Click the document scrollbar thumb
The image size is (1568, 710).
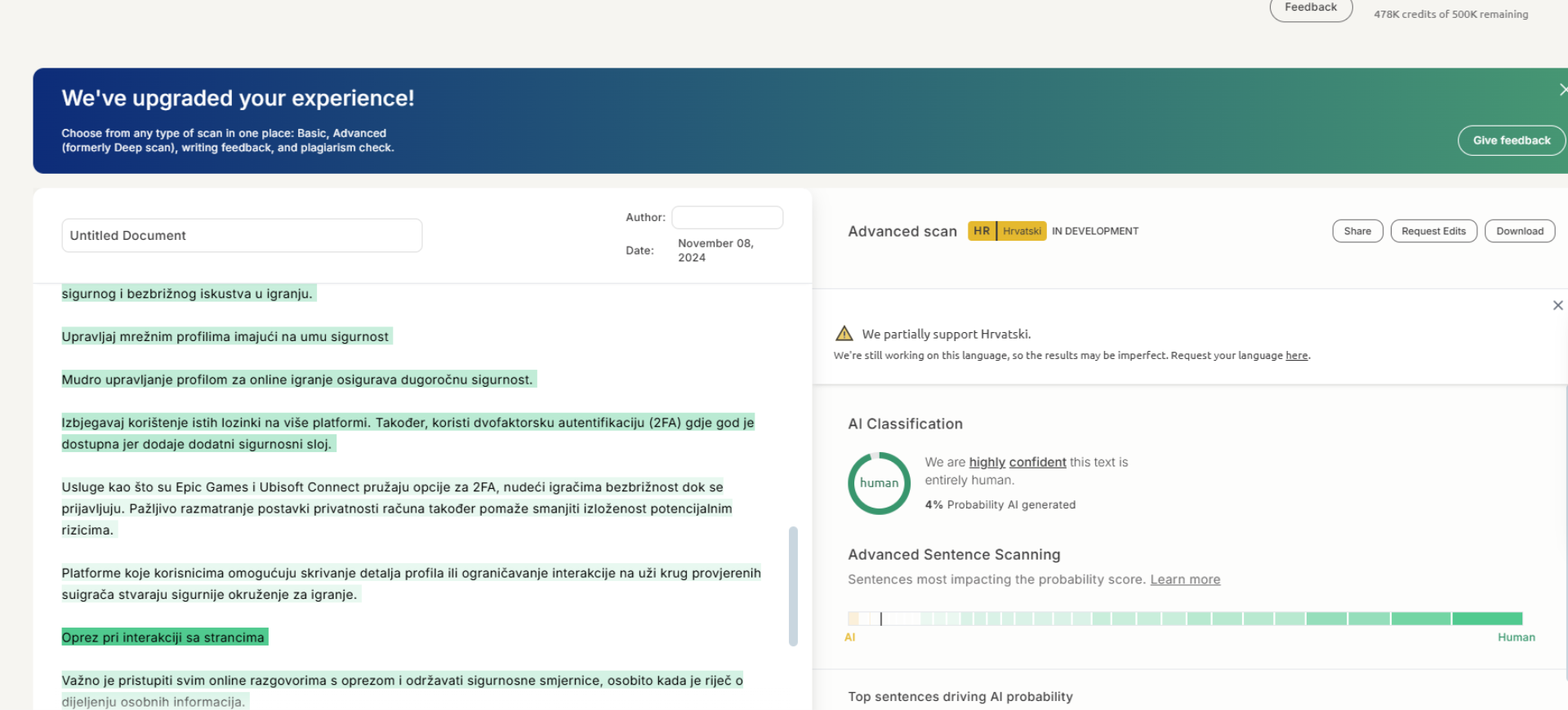coord(793,586)
